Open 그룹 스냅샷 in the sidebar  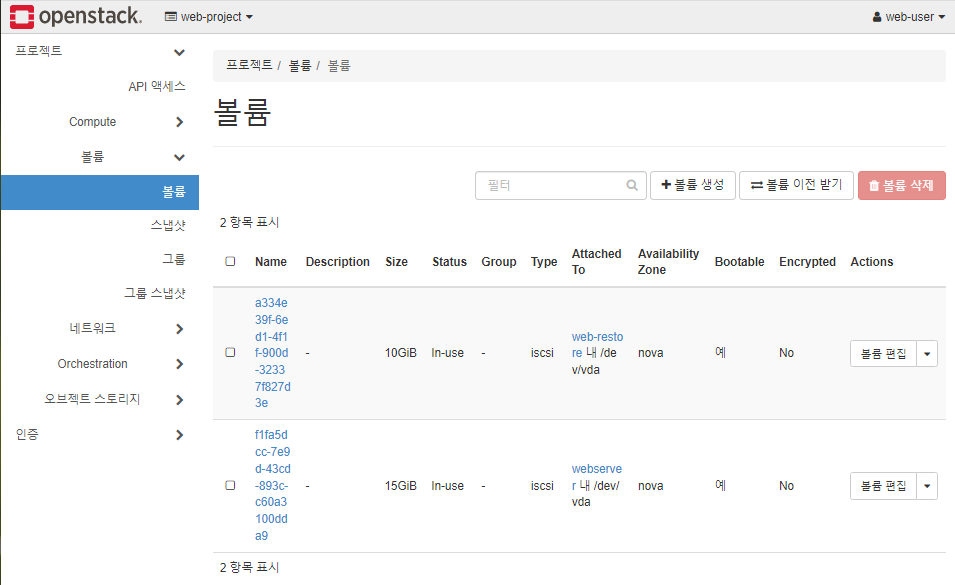point(155,294)
